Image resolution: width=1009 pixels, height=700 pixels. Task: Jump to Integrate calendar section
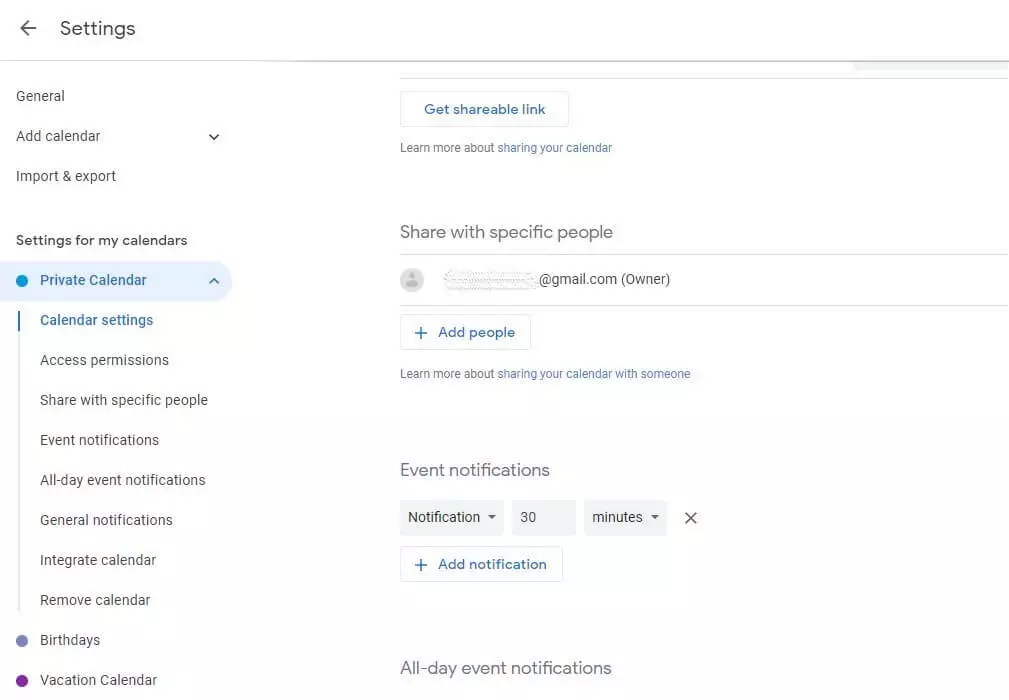(x=98, y=560)
